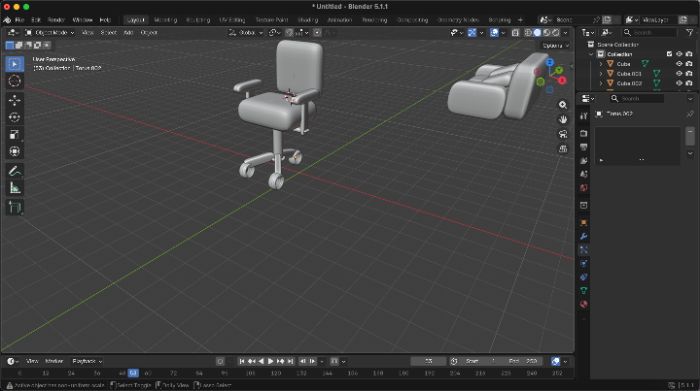This screenshot has height=391, width=700.
Task: Select the Add Cube tool
Action: [14, 208]
